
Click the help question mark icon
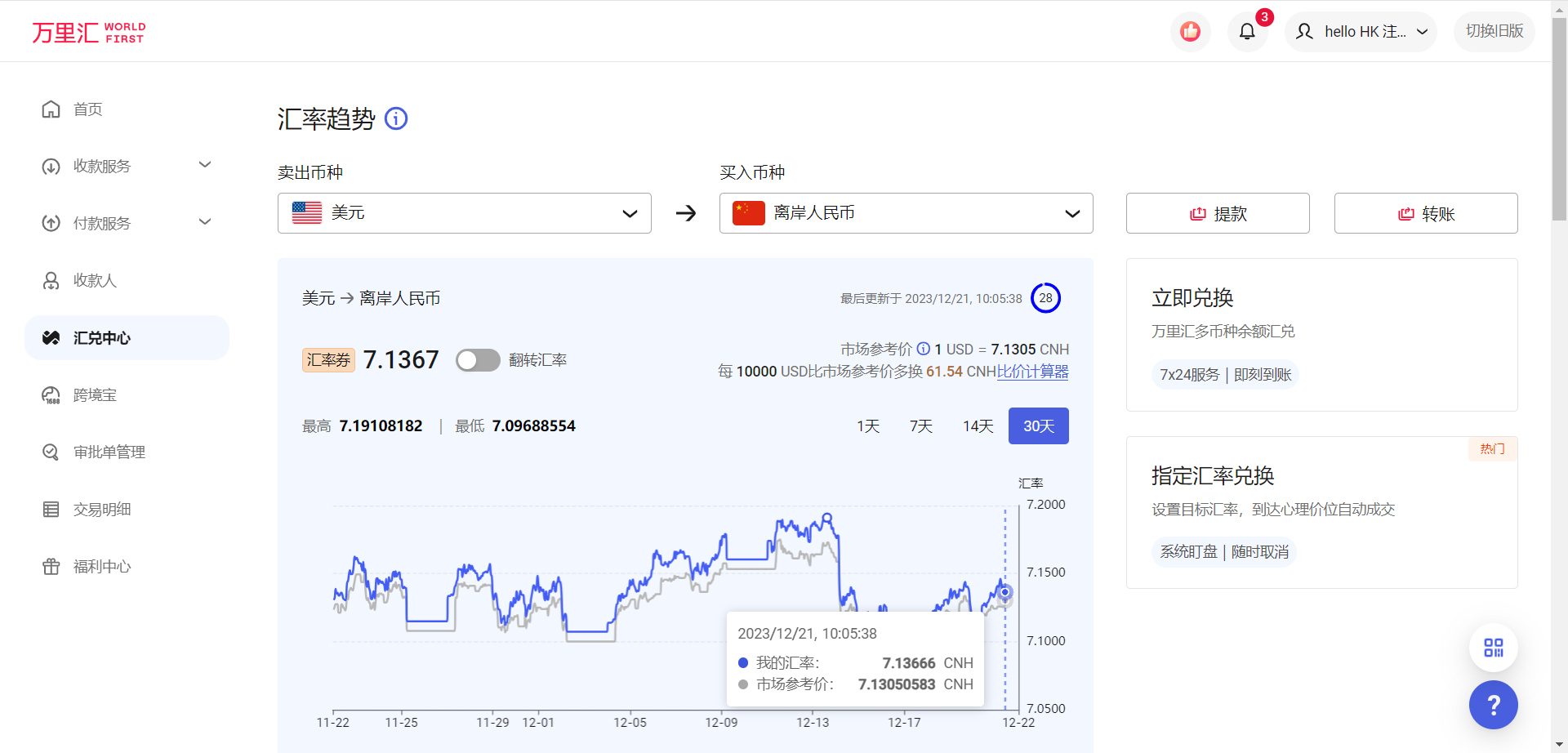1493,704
